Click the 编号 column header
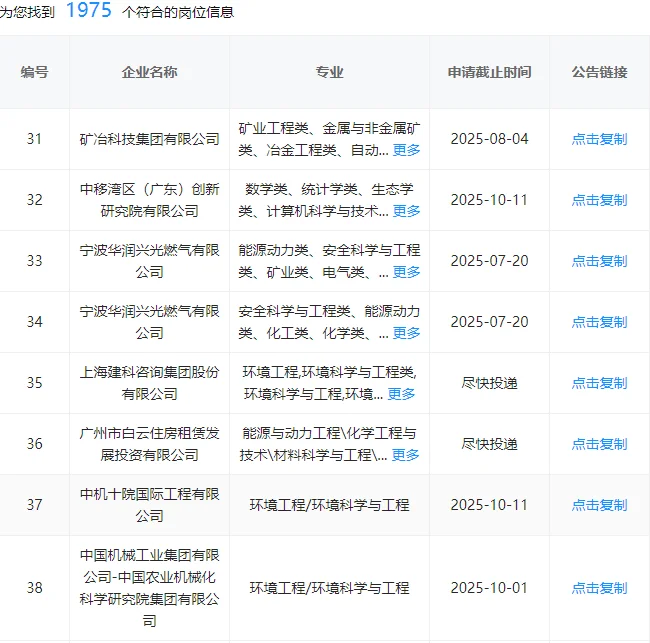 coord(34,72)
